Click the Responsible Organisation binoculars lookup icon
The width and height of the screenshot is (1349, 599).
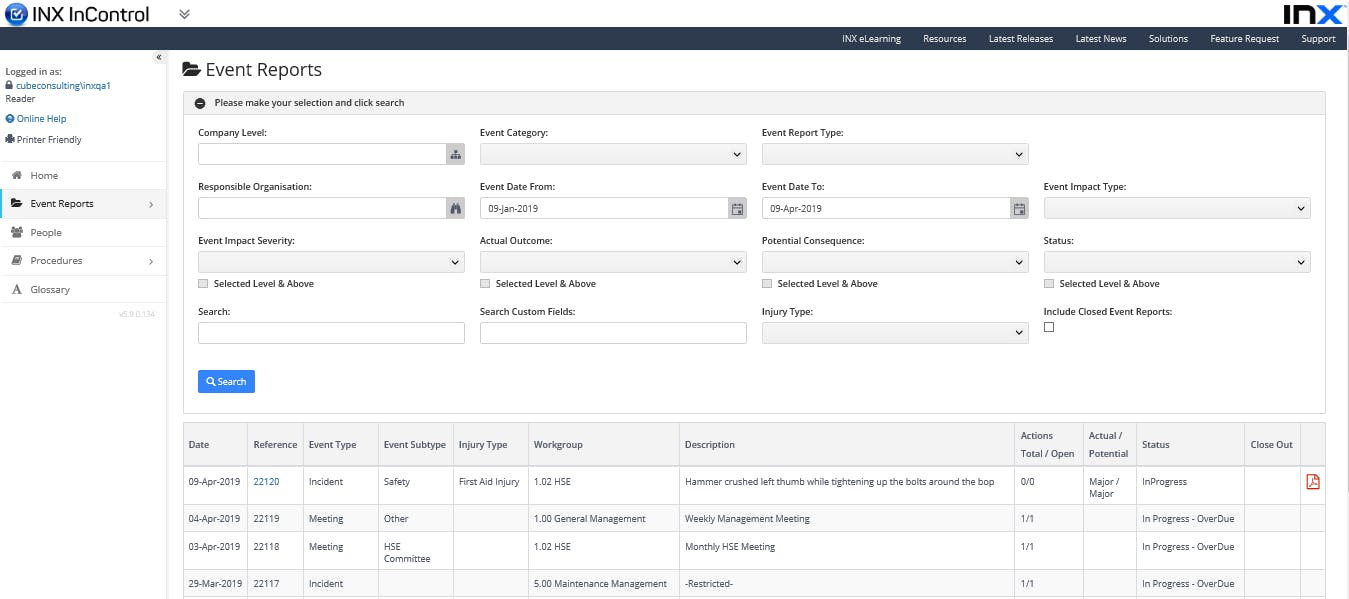[x=453, y=207]
